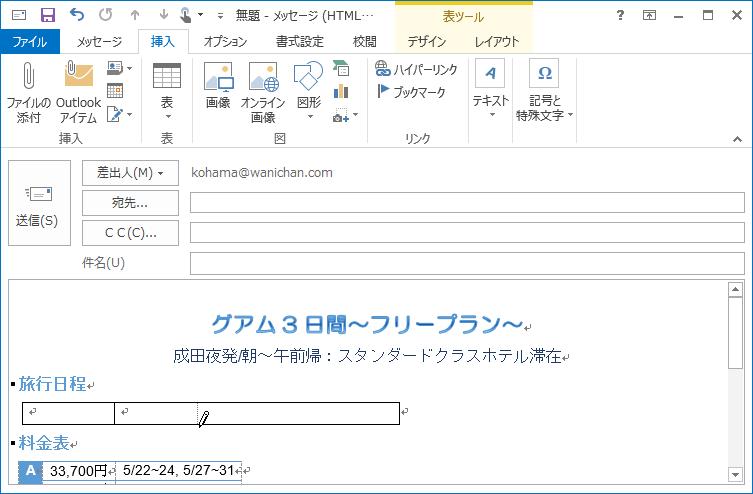Go to previous item with up arrow
The height and width of the screenshot is (494, 753).
coord(135,15)
